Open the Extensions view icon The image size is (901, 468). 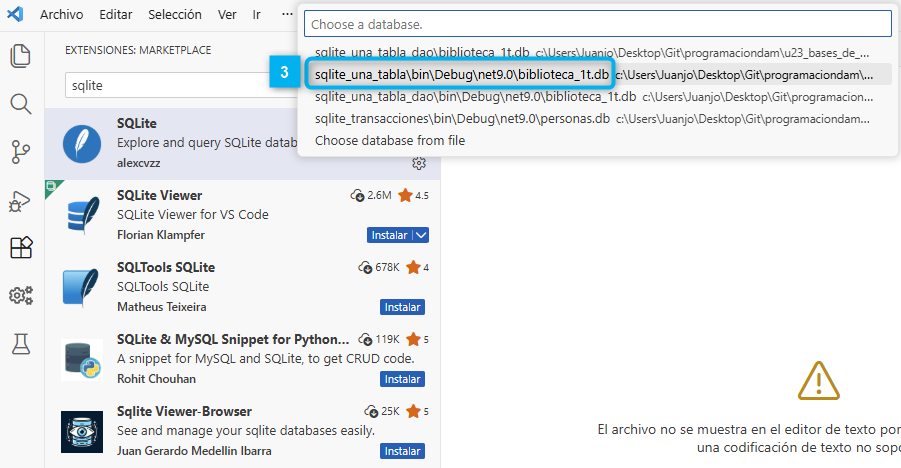pyautogui.click(x=20, y=247)
